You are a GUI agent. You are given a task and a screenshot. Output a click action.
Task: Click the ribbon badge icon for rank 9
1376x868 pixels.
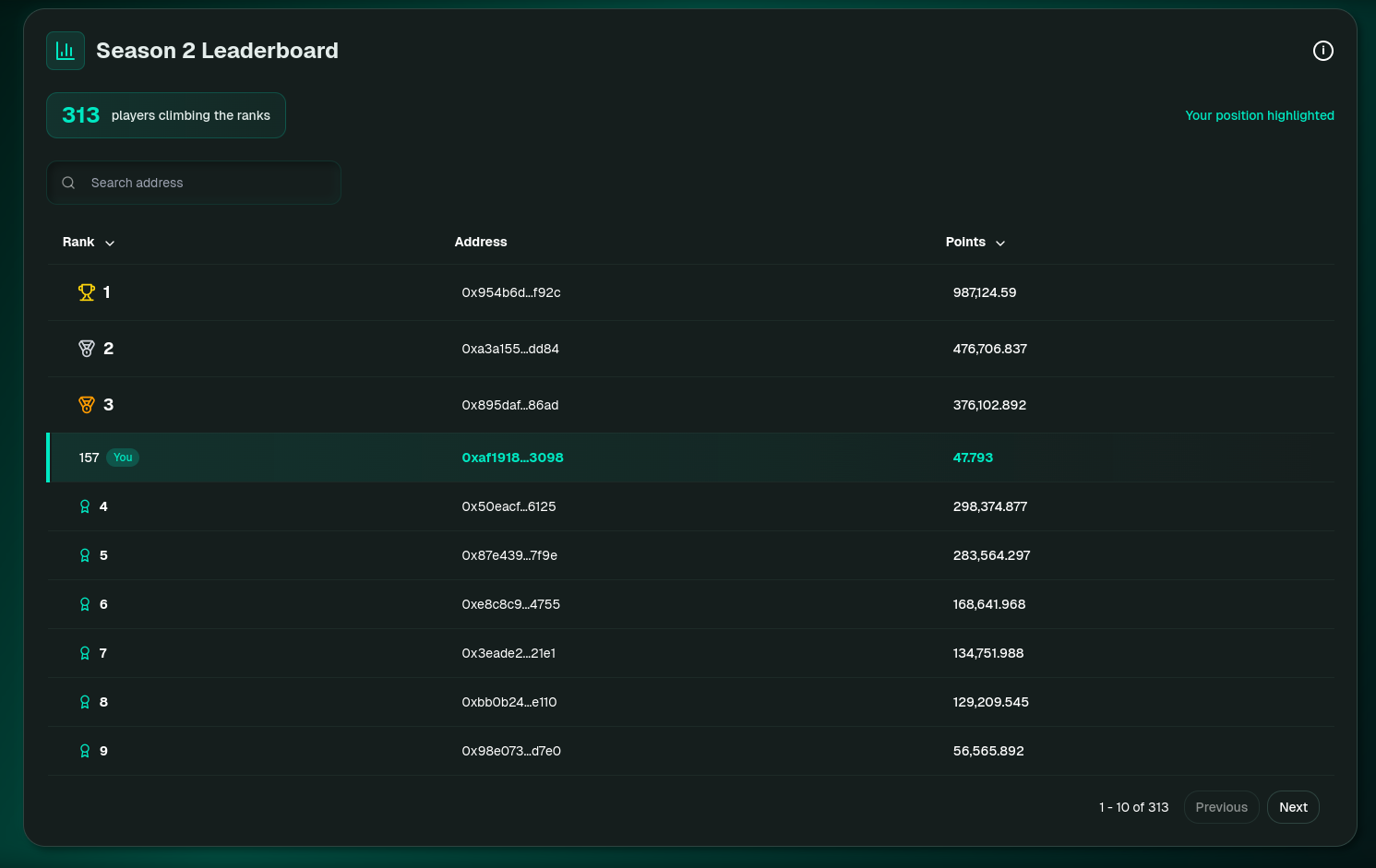pos(85,751)
